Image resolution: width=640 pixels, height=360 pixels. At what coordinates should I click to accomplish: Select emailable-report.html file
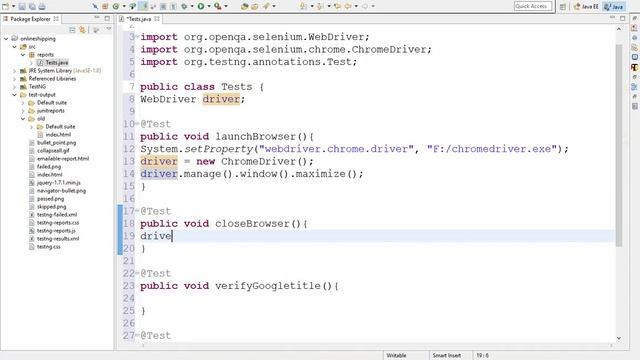[63, 158]
